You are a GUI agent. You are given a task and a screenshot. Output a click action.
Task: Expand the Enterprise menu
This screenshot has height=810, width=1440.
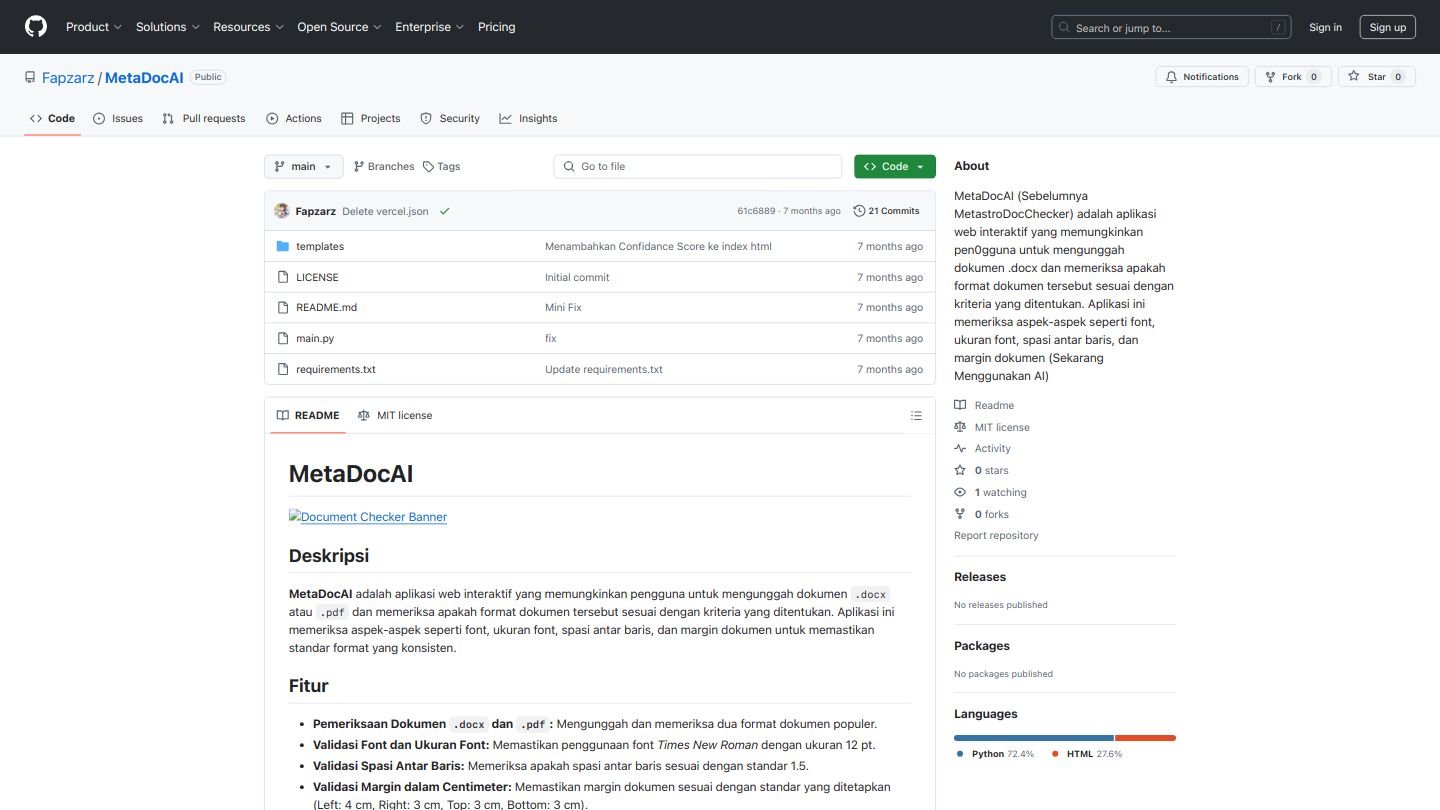click(x=430, y=27)
